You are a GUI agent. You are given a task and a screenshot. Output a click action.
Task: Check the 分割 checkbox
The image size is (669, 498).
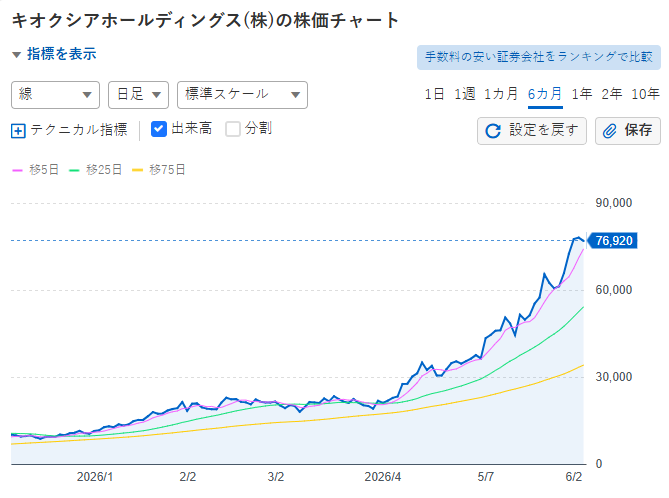point(233,129)
